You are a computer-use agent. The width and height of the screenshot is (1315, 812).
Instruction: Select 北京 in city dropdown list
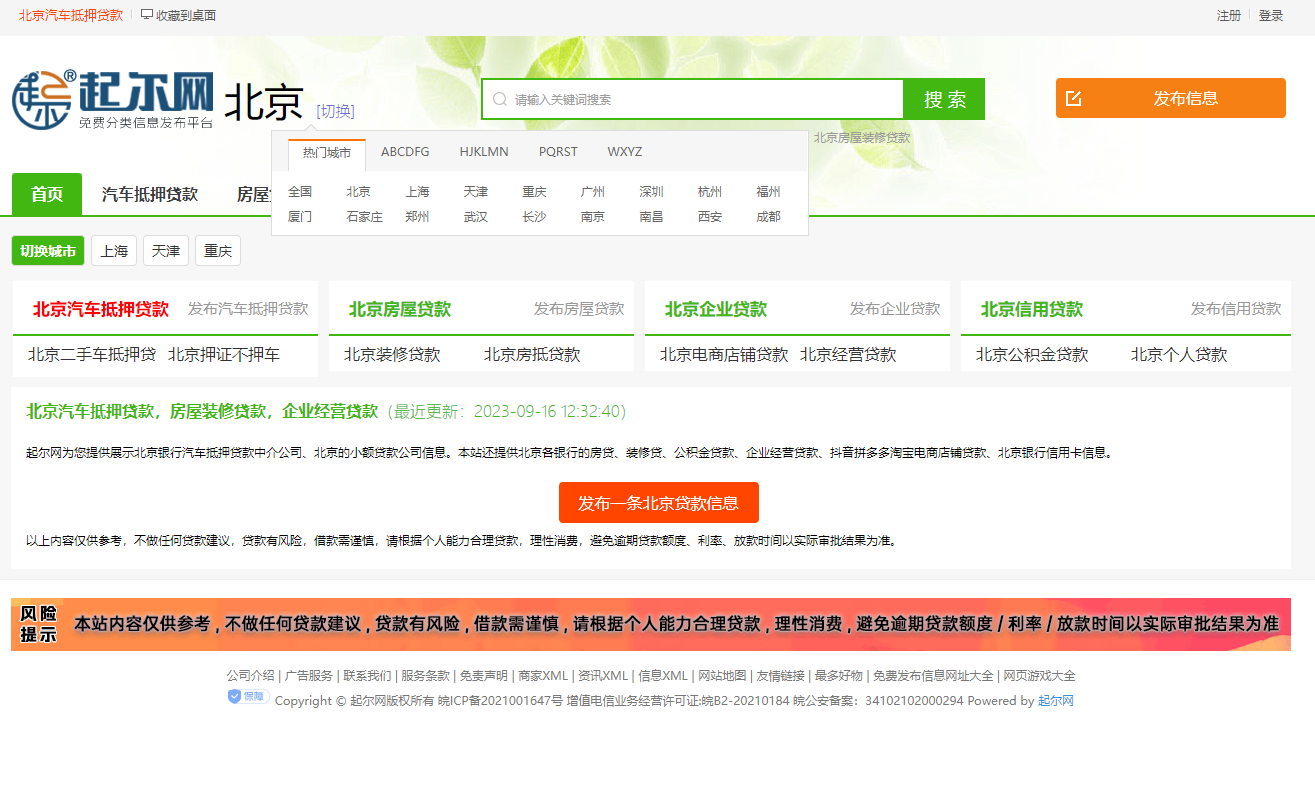358,192
